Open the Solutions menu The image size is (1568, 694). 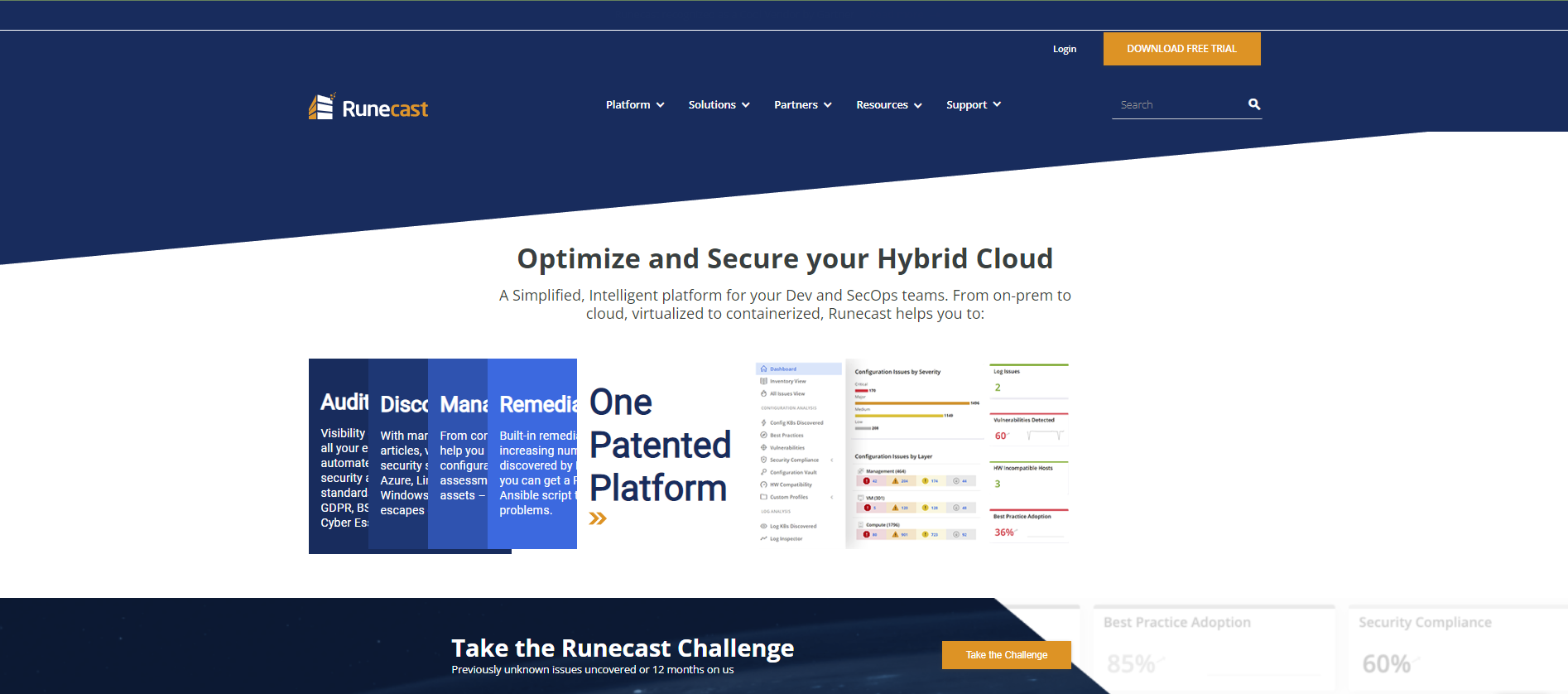coord(712,105)
